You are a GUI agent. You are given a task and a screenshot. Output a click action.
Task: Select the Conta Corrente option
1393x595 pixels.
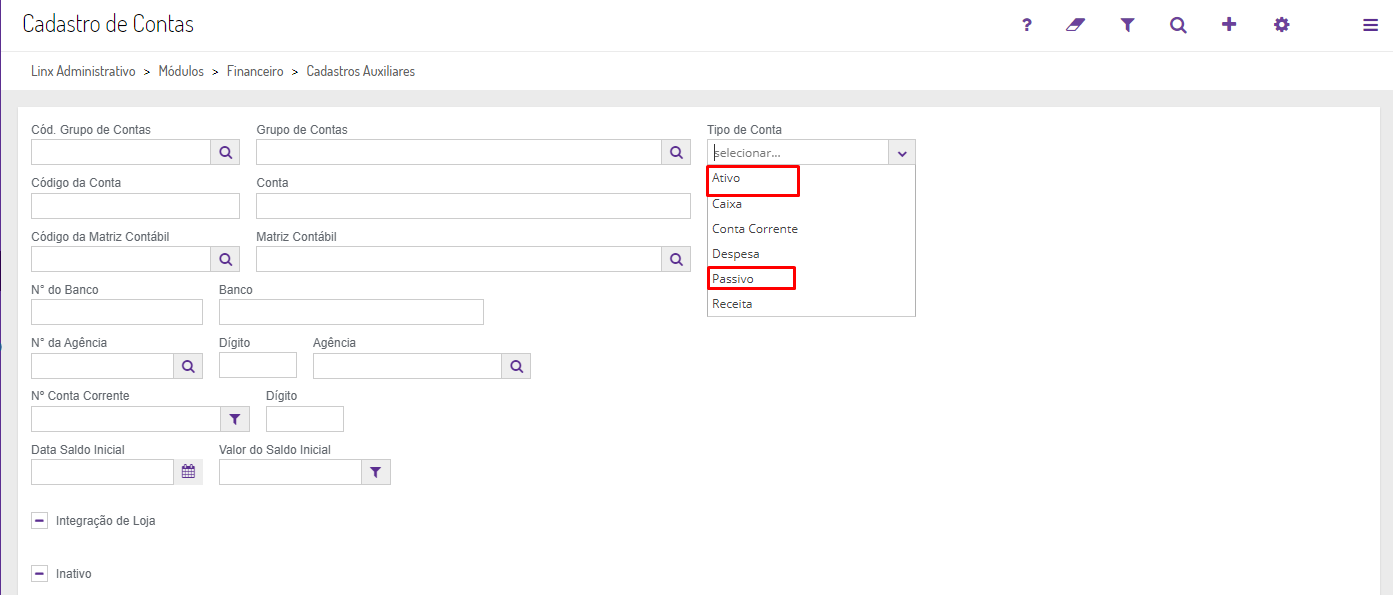coord(755,229)
